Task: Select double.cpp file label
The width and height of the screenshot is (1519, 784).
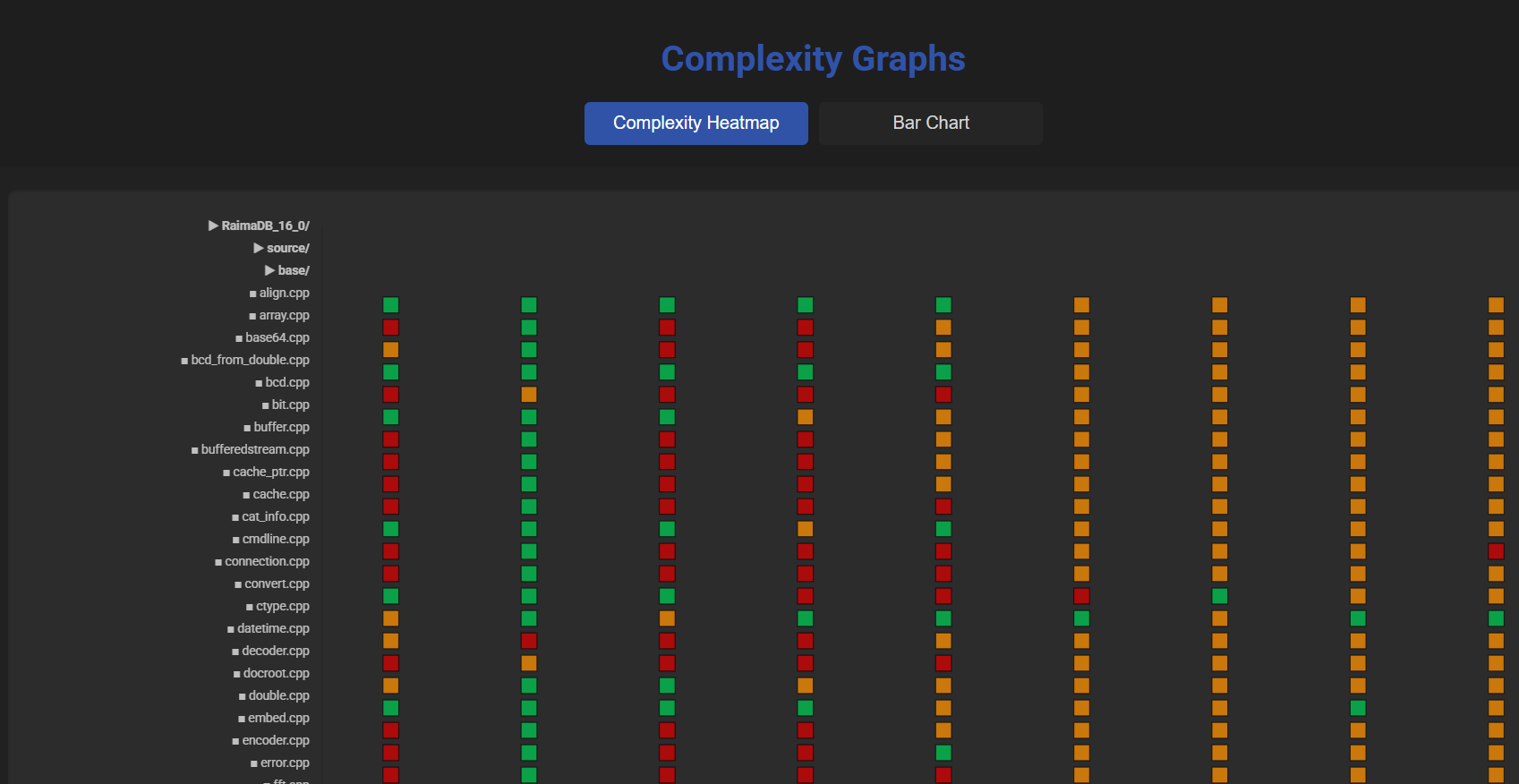Action: (x=274, y=695)
